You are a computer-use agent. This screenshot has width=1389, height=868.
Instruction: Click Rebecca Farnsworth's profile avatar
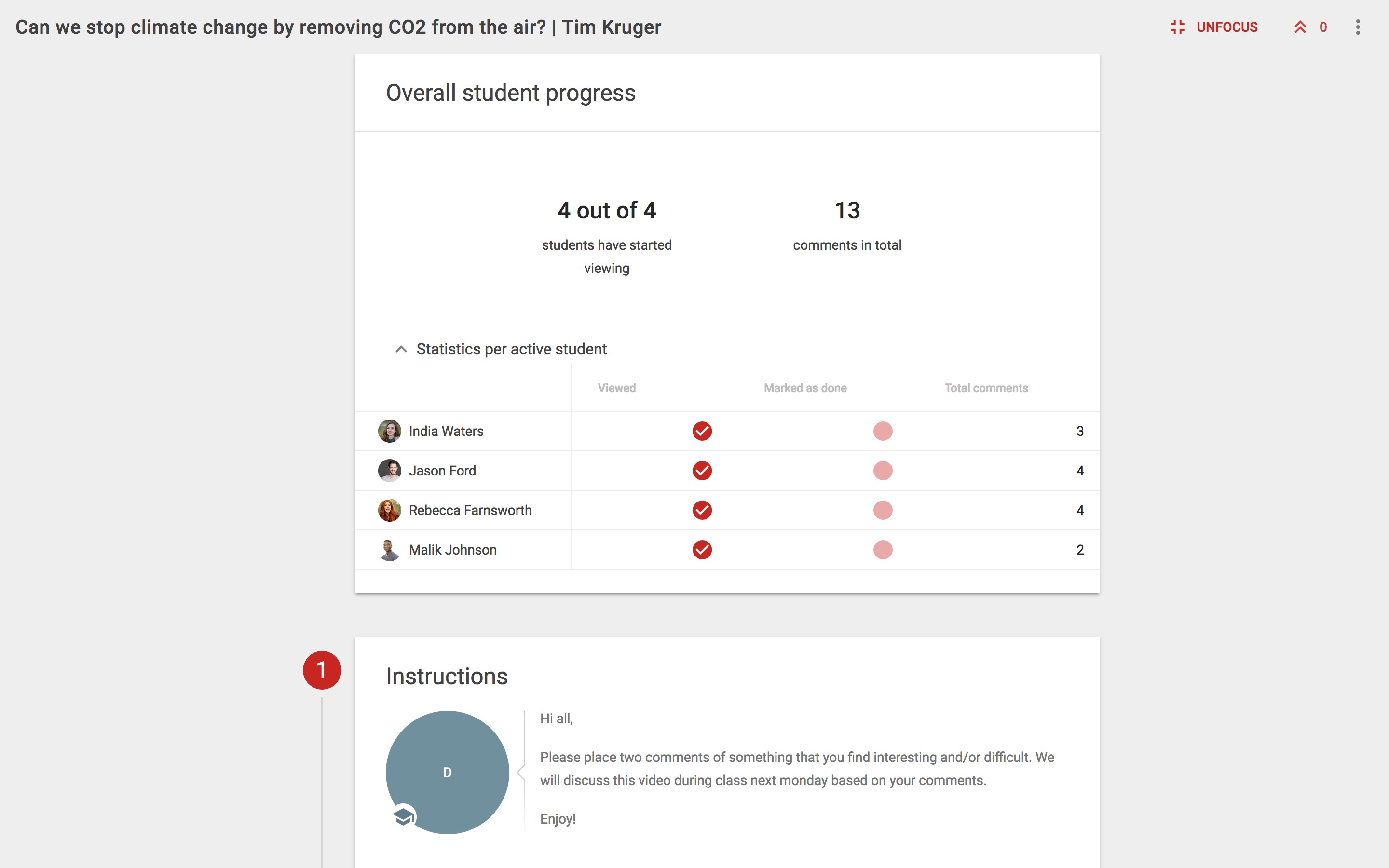pos(389,510)
